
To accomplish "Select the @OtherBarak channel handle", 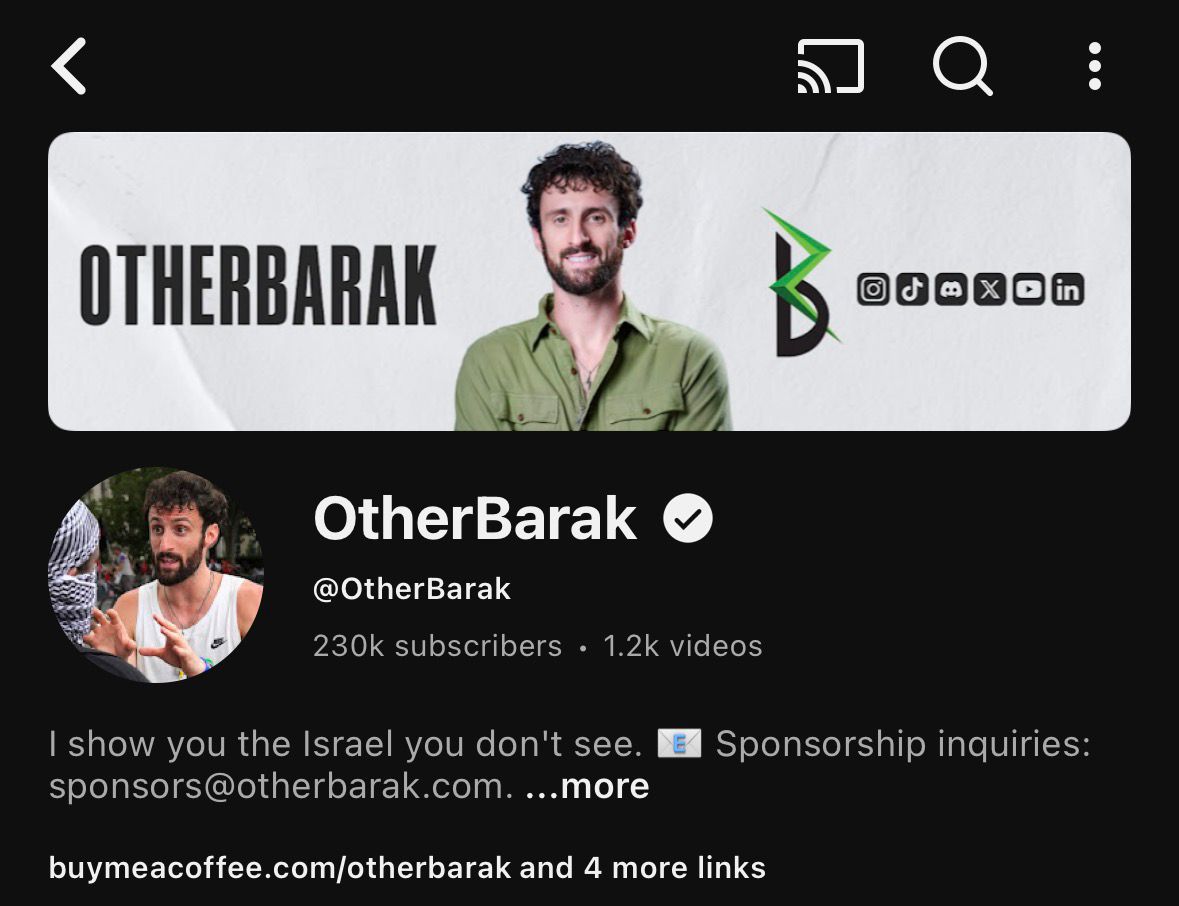I will coord(411,589).
